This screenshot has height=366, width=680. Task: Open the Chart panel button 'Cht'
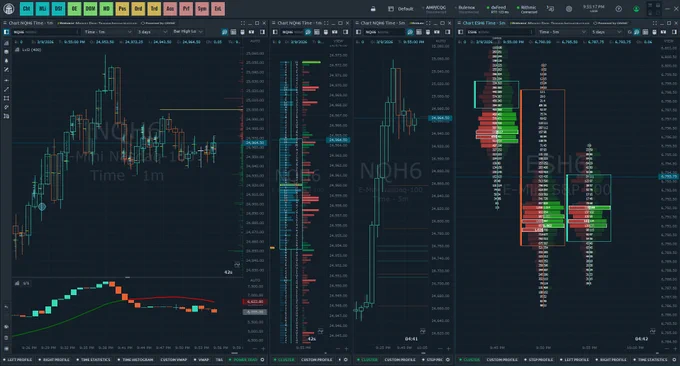click(x=26, y=8)
